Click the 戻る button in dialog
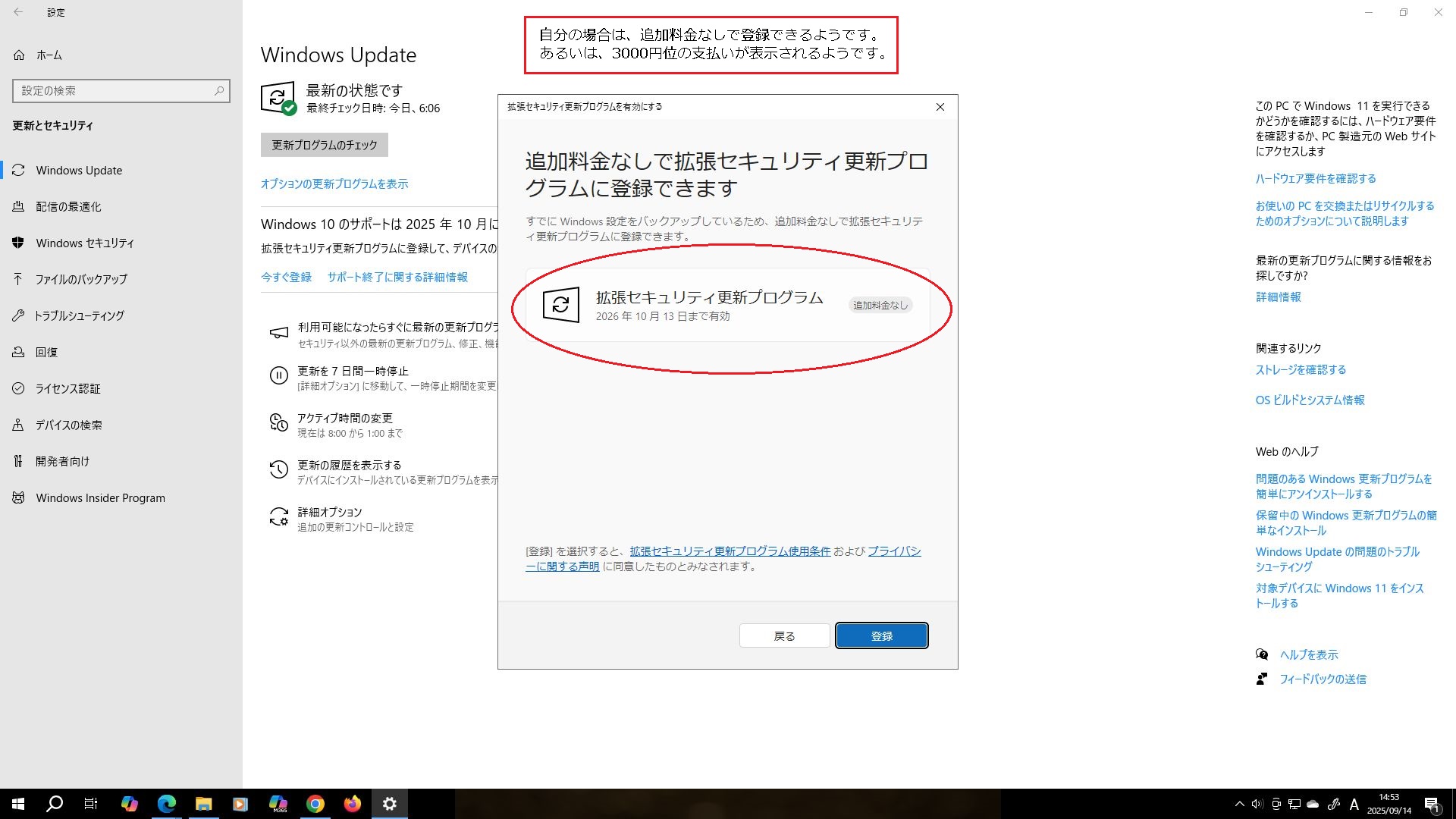This screenshot has width=1456, height=819. click(784, 635)
